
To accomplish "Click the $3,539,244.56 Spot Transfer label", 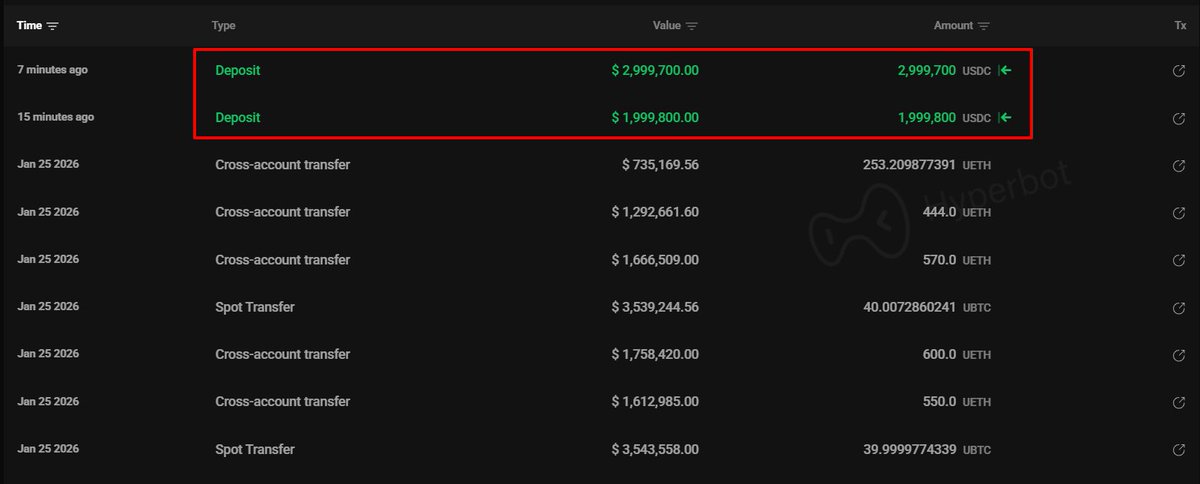I will click(x=255, y=307).
